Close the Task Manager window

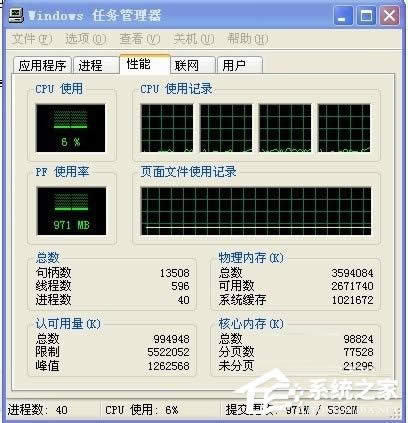coord(389,16)
